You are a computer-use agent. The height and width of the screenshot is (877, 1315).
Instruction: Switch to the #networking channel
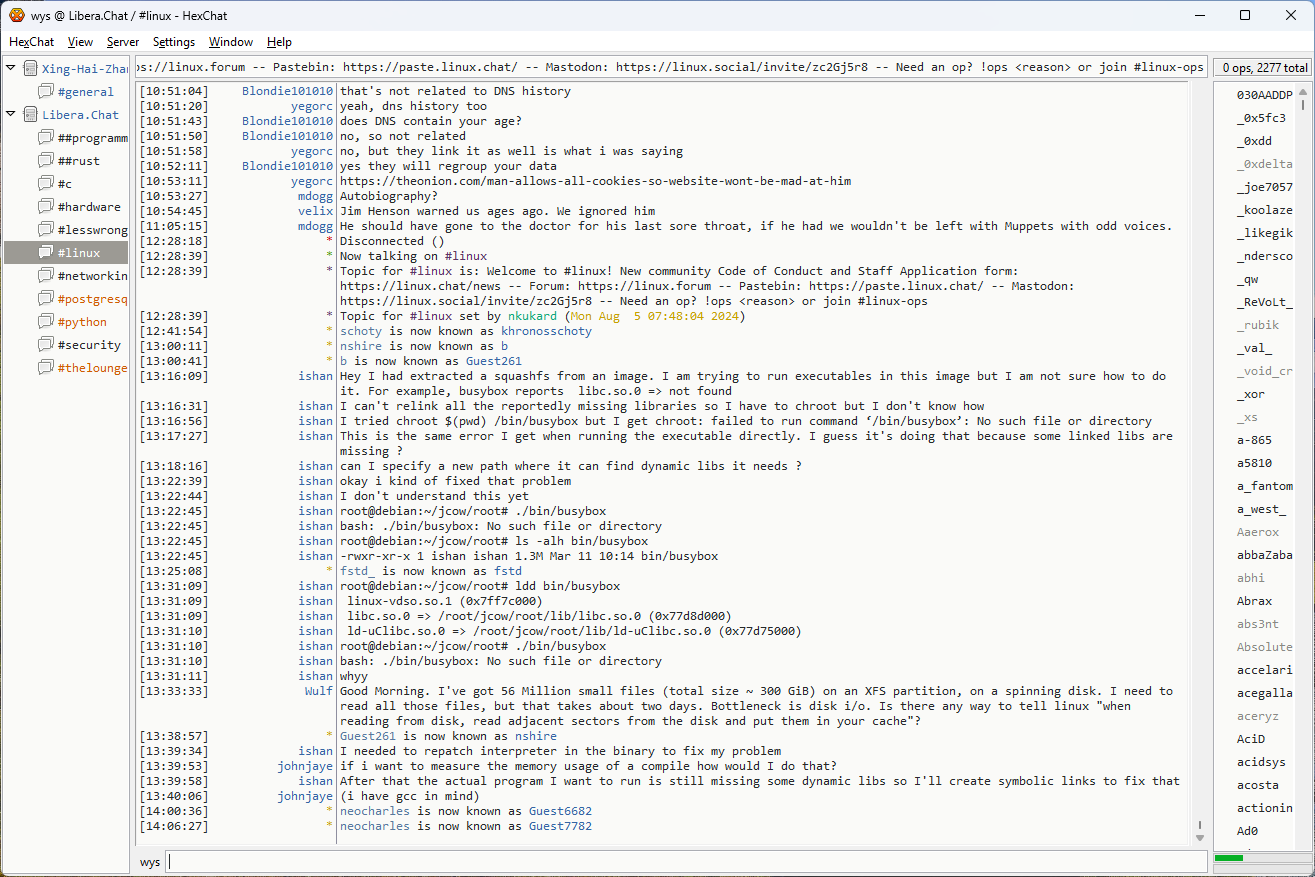[x=92, y=276]
